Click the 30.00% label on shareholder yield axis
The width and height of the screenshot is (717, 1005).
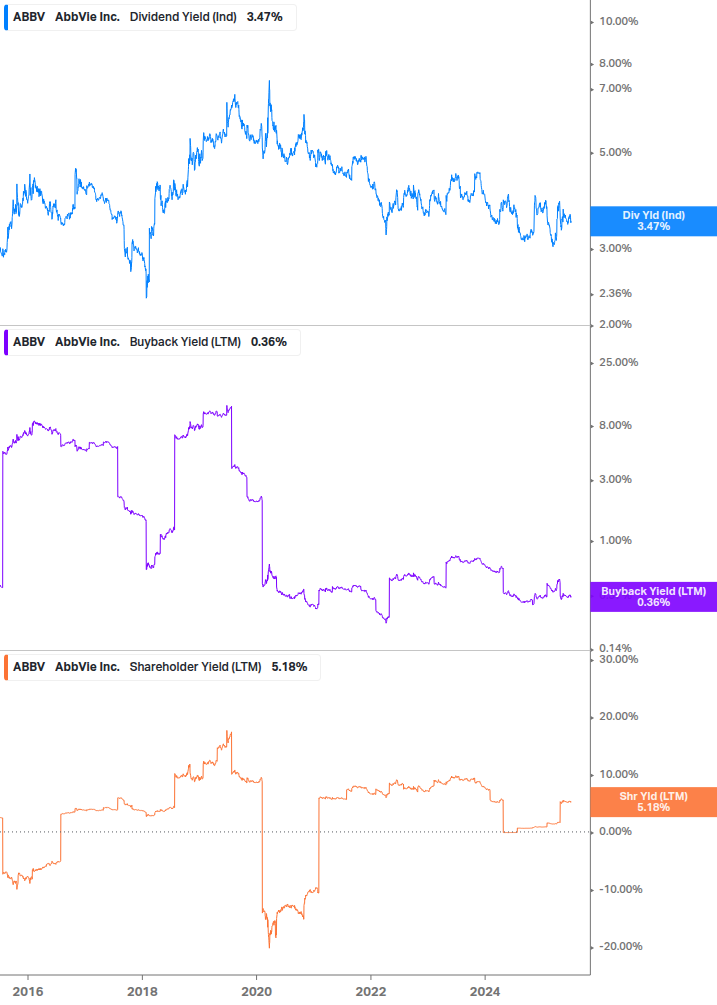(x=618, y=659)
